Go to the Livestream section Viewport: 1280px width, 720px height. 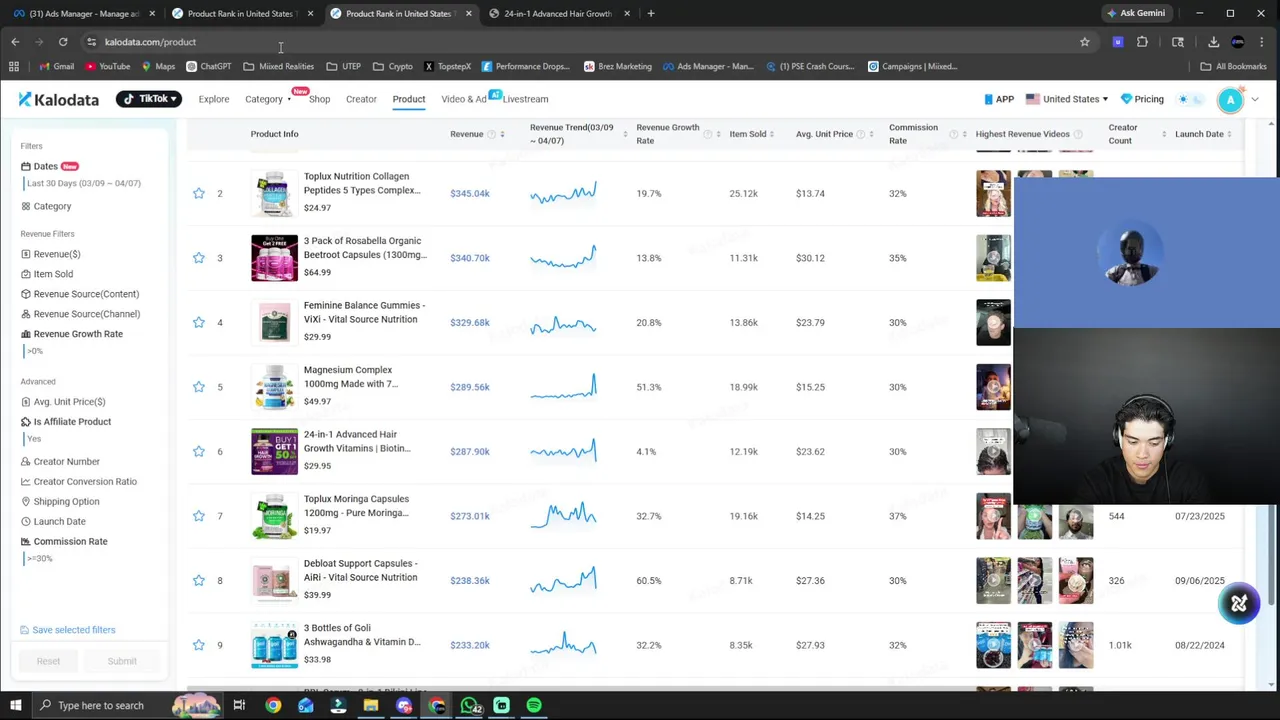pos(525,99)
